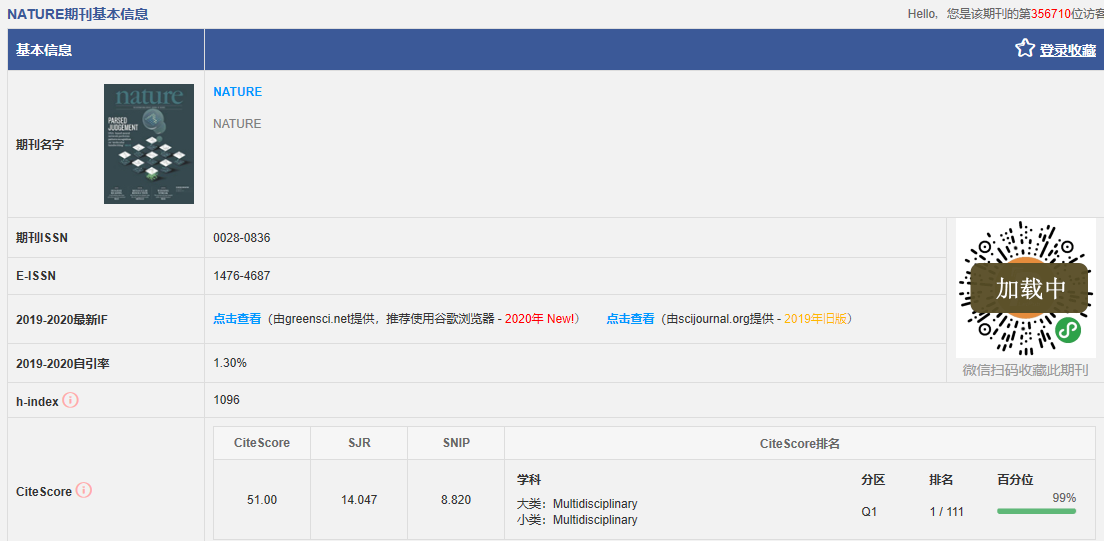Open the 登录收藏 login link
The width and height of the screenshot is (1104, 541).
tap(1067, 50)
